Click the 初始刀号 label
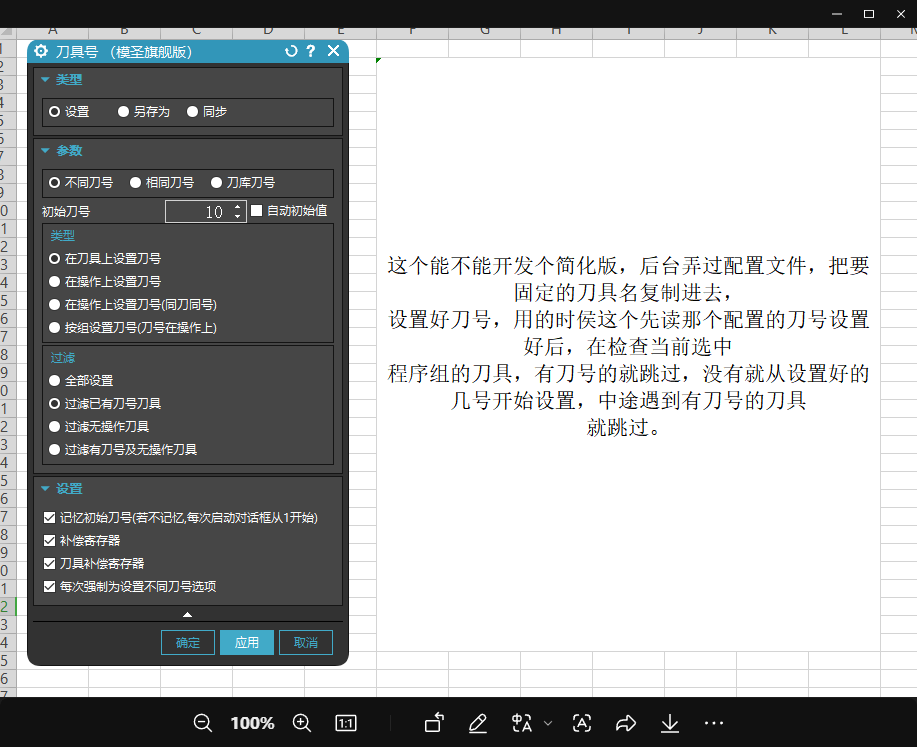The width and height of the screenshot is (917, 747). pyautogui.click(x=66, y=212)
